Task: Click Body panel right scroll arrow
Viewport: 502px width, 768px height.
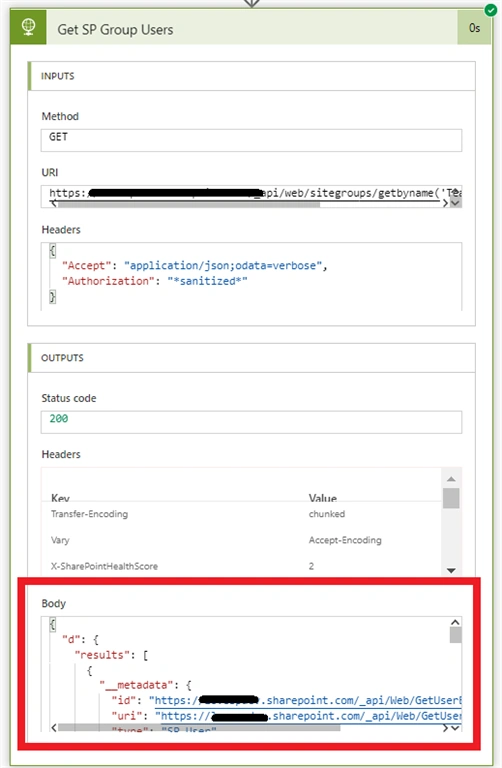Action: [445, 728]
